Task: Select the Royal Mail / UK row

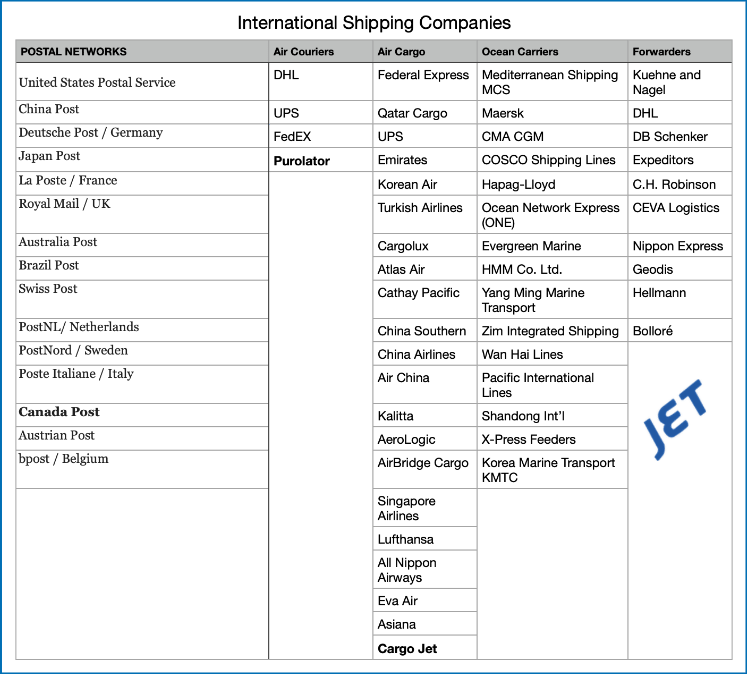Action: point(65,204)
